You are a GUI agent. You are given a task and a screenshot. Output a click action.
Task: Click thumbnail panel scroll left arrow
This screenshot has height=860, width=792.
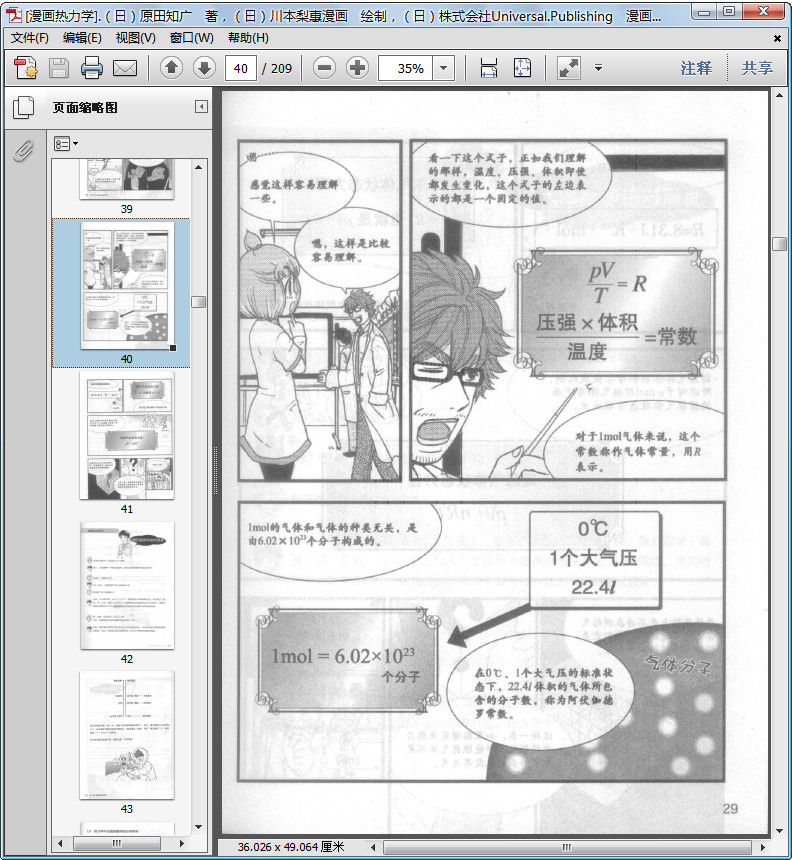pyautogui.click(x=60, y=843)
